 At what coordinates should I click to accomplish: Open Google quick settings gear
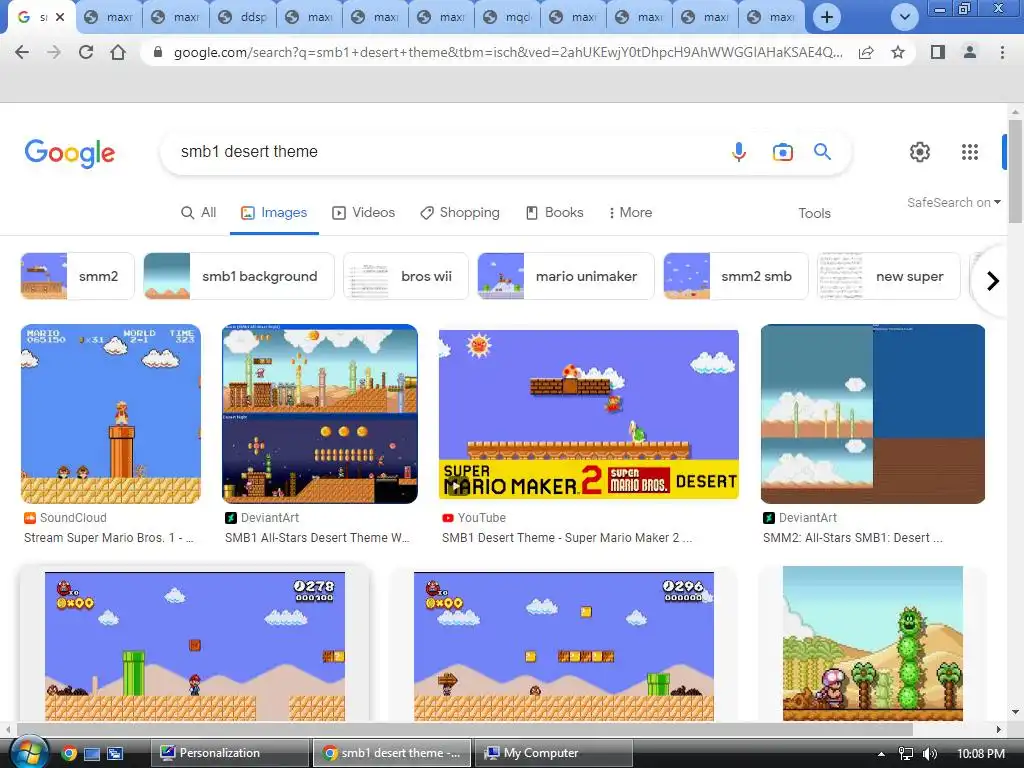(920, 152)
